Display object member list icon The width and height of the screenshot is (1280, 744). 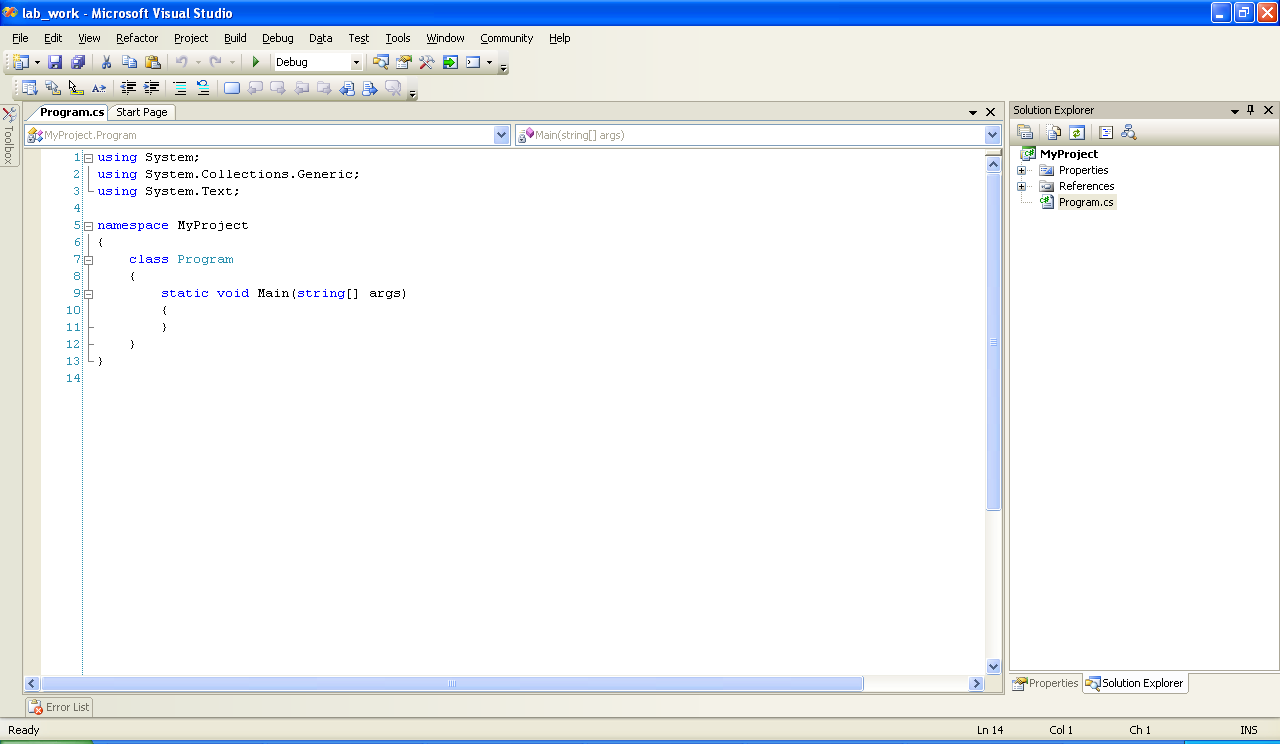[x=30, y=88]
